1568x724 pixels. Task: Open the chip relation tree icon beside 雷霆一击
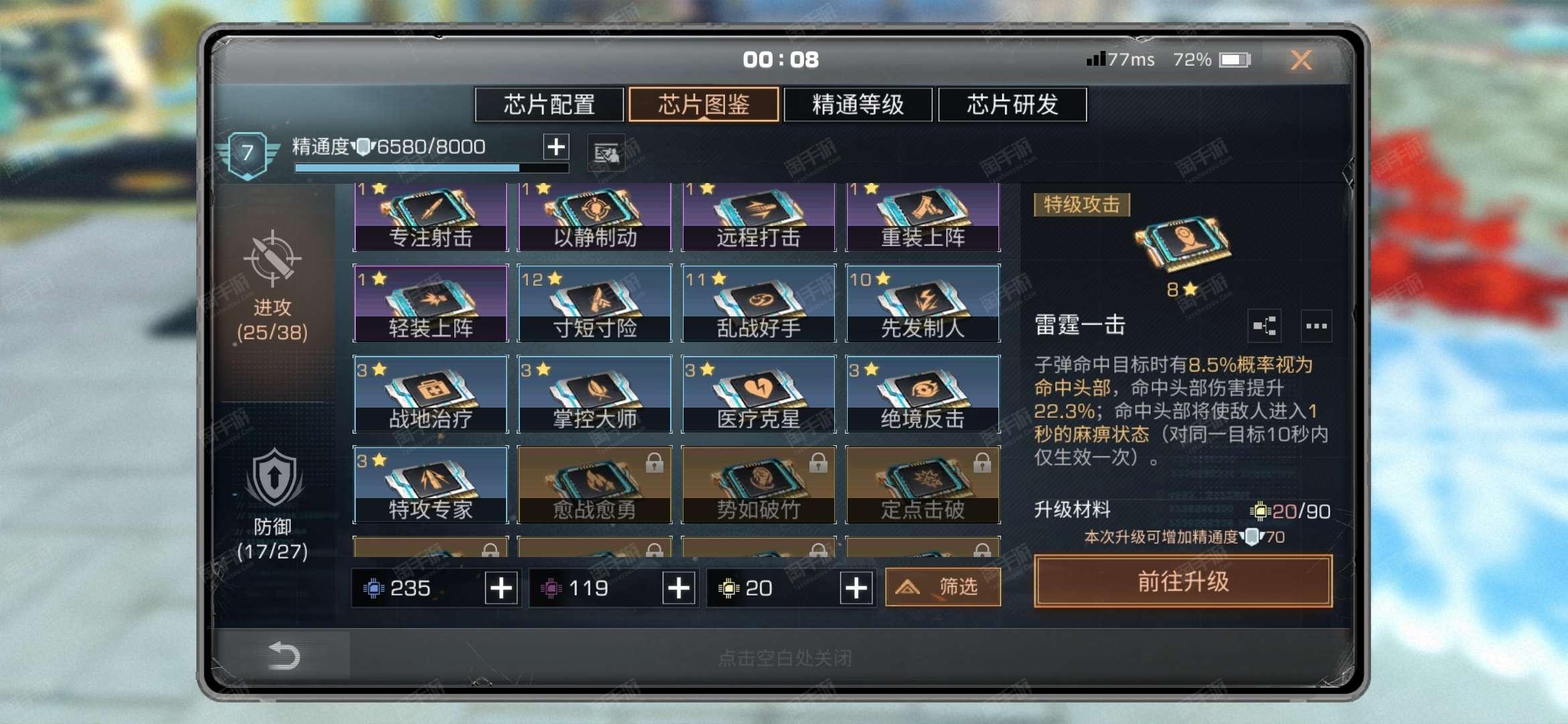1264,326
